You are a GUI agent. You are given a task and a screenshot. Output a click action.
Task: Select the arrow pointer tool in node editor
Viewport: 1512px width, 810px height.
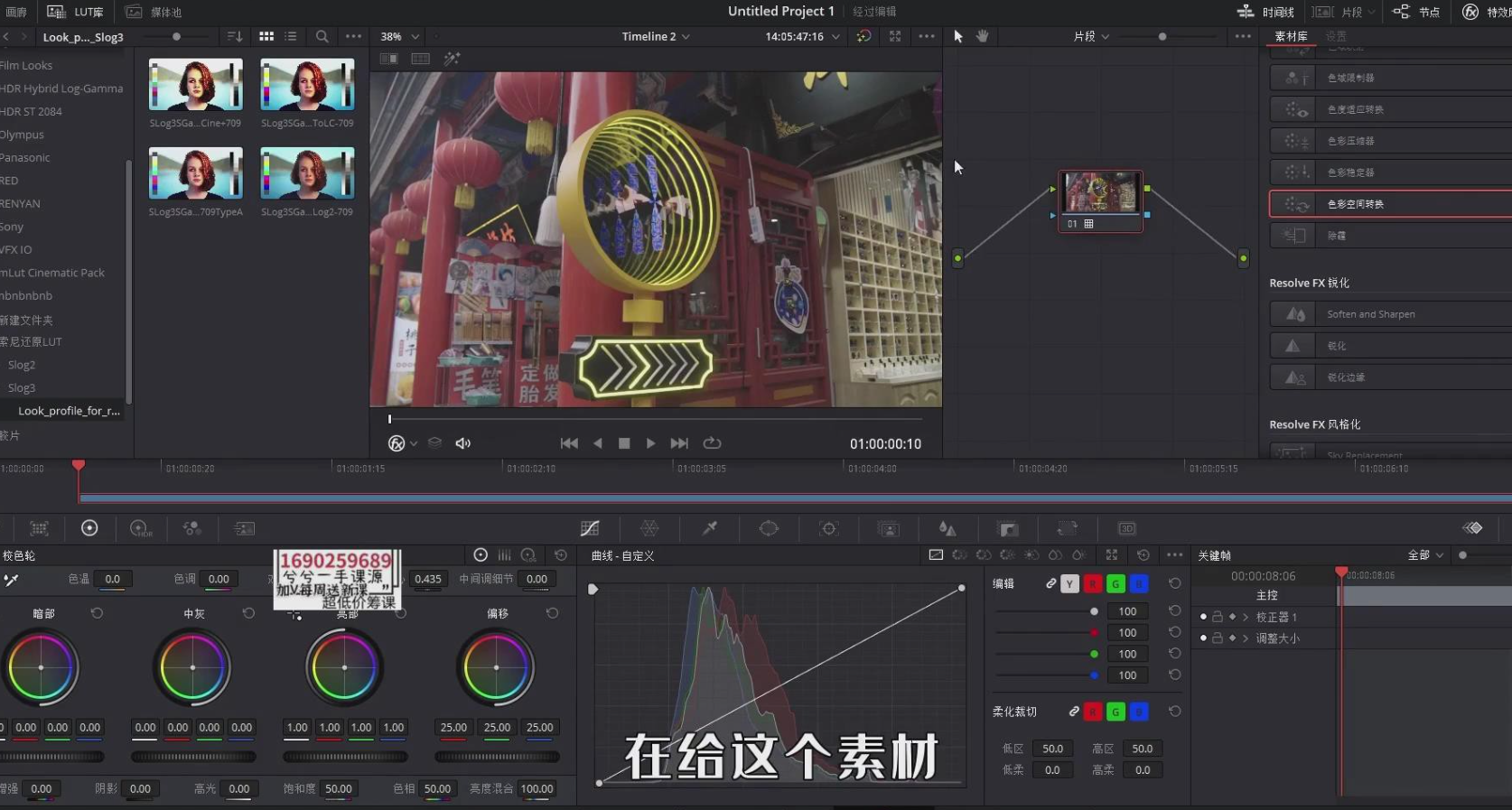click(x=958, y=36)
